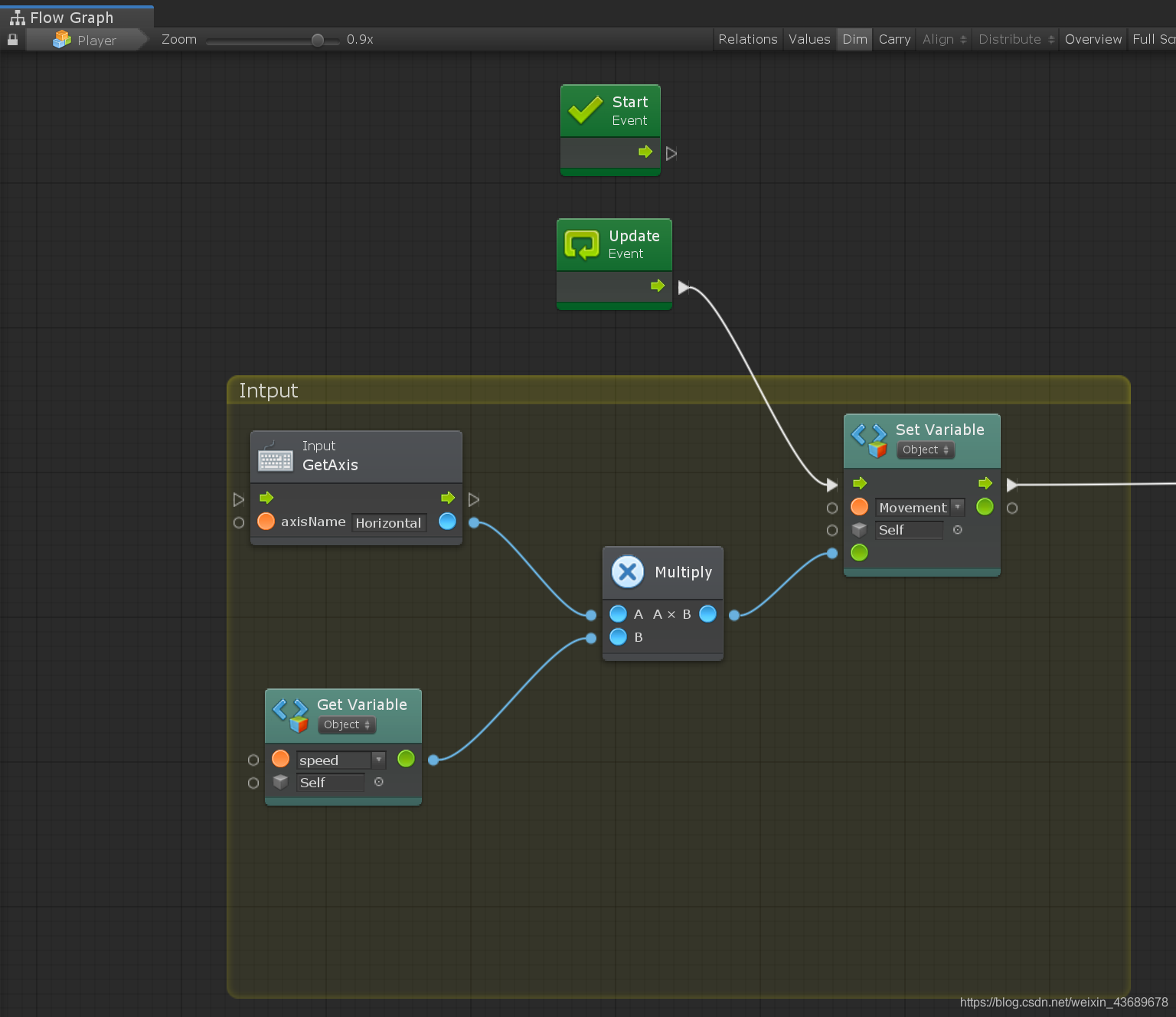Click the Zoom slider handle
Viewport: 1176px width, 1017px height.
click(x=318, y=40)
